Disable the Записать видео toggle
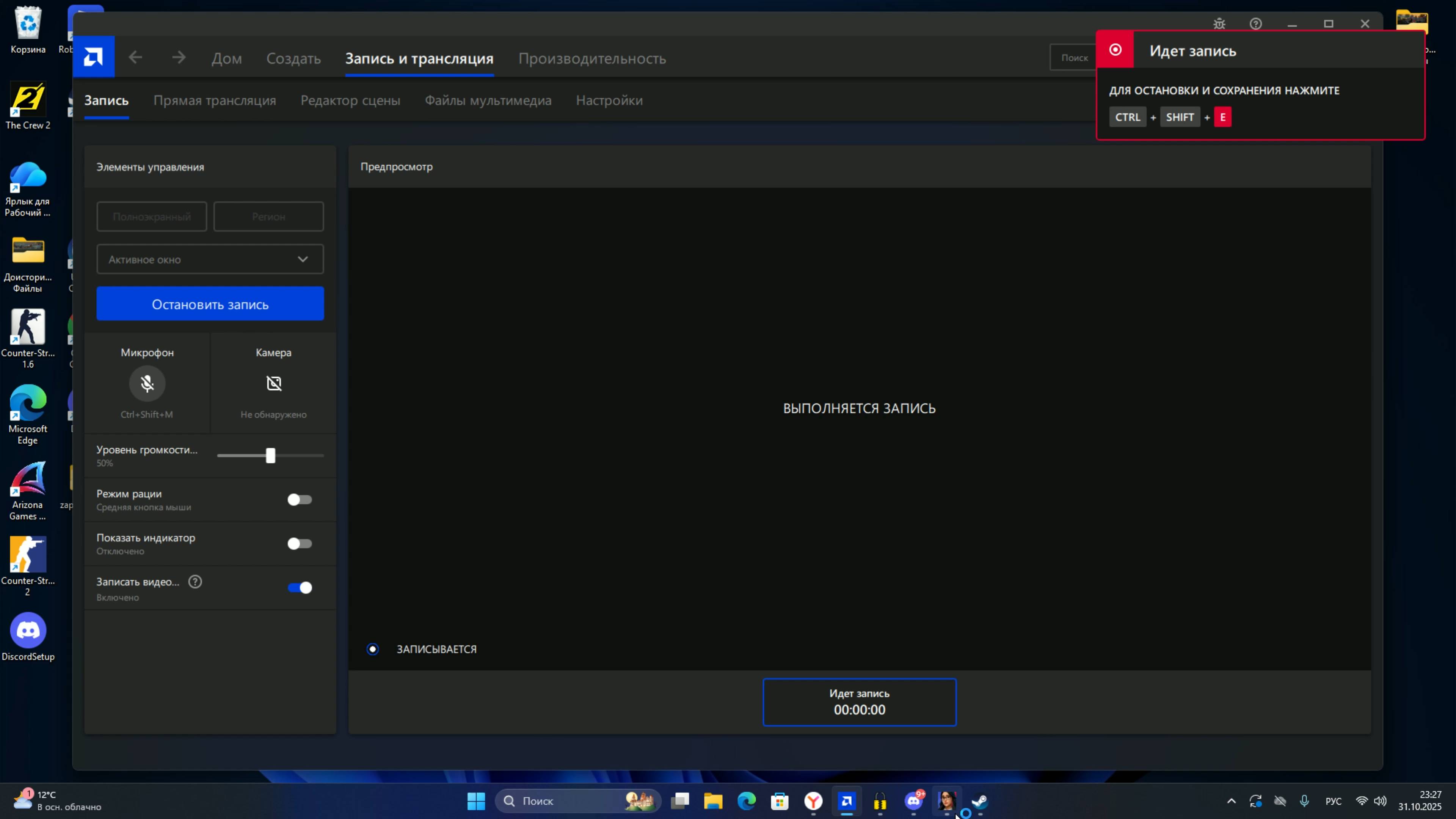Viewport: 1456px width, 819px height. (300, 588)
